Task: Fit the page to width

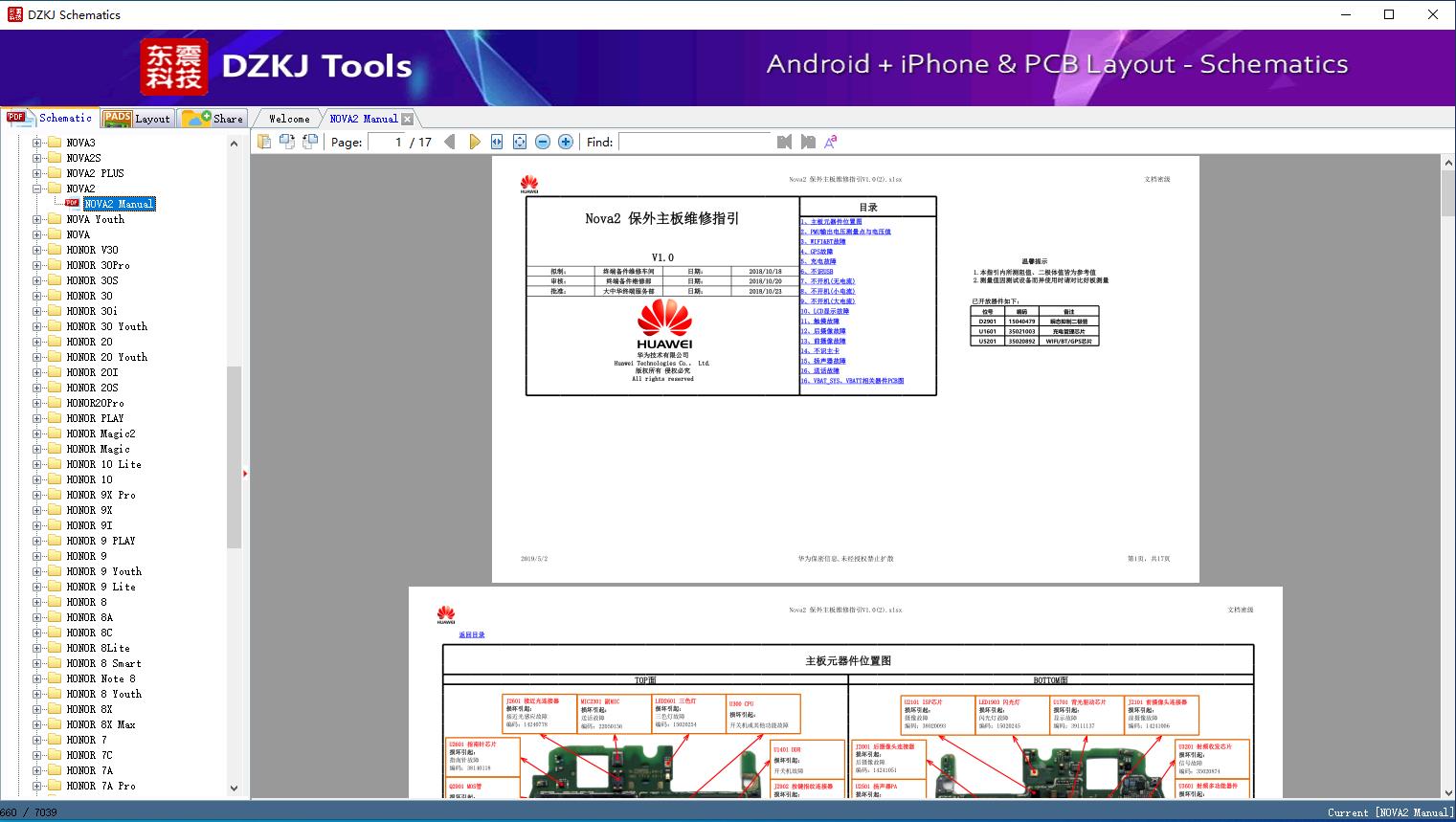Action: pos(497,142)
